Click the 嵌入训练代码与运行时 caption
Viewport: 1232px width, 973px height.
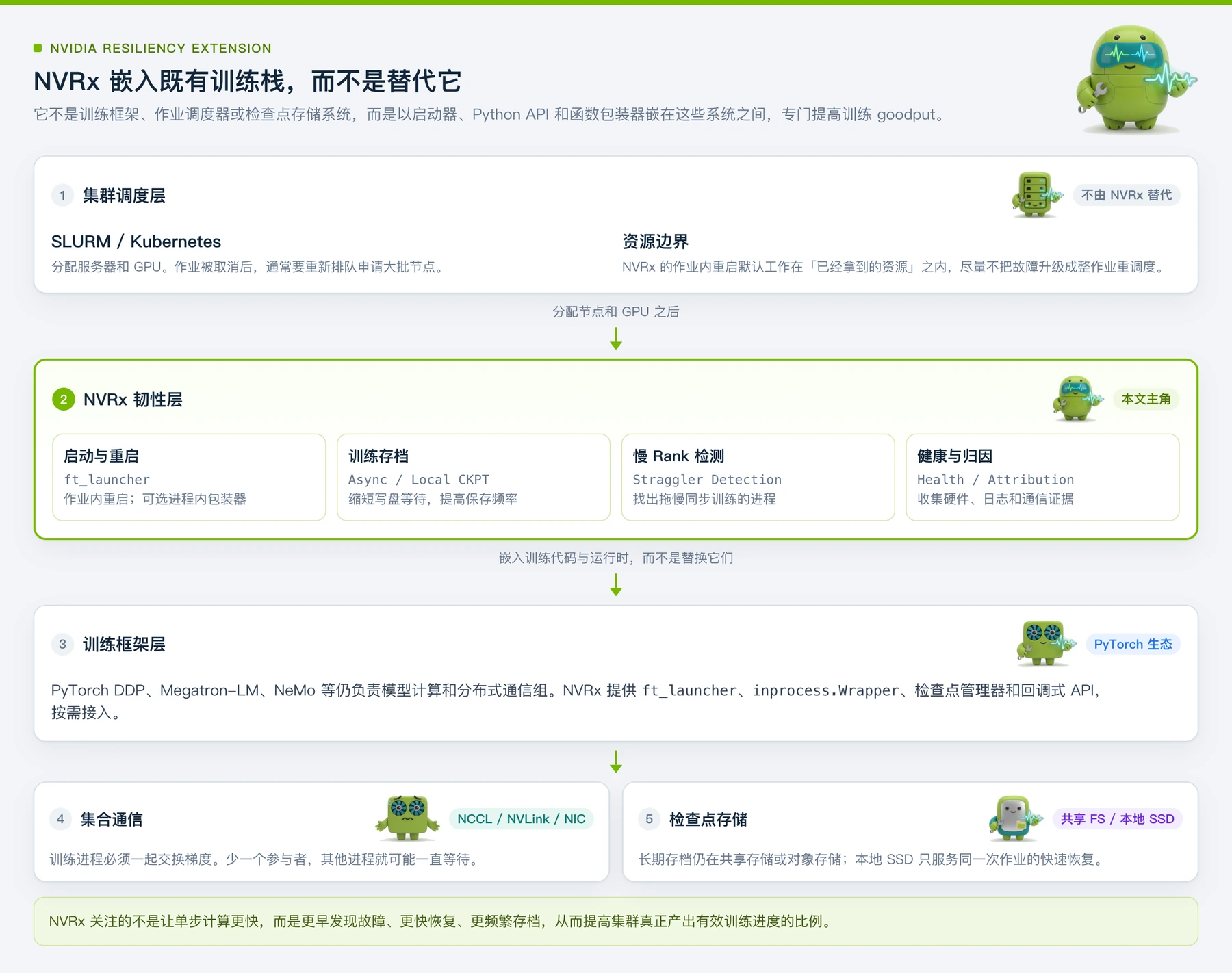point(616,558)
